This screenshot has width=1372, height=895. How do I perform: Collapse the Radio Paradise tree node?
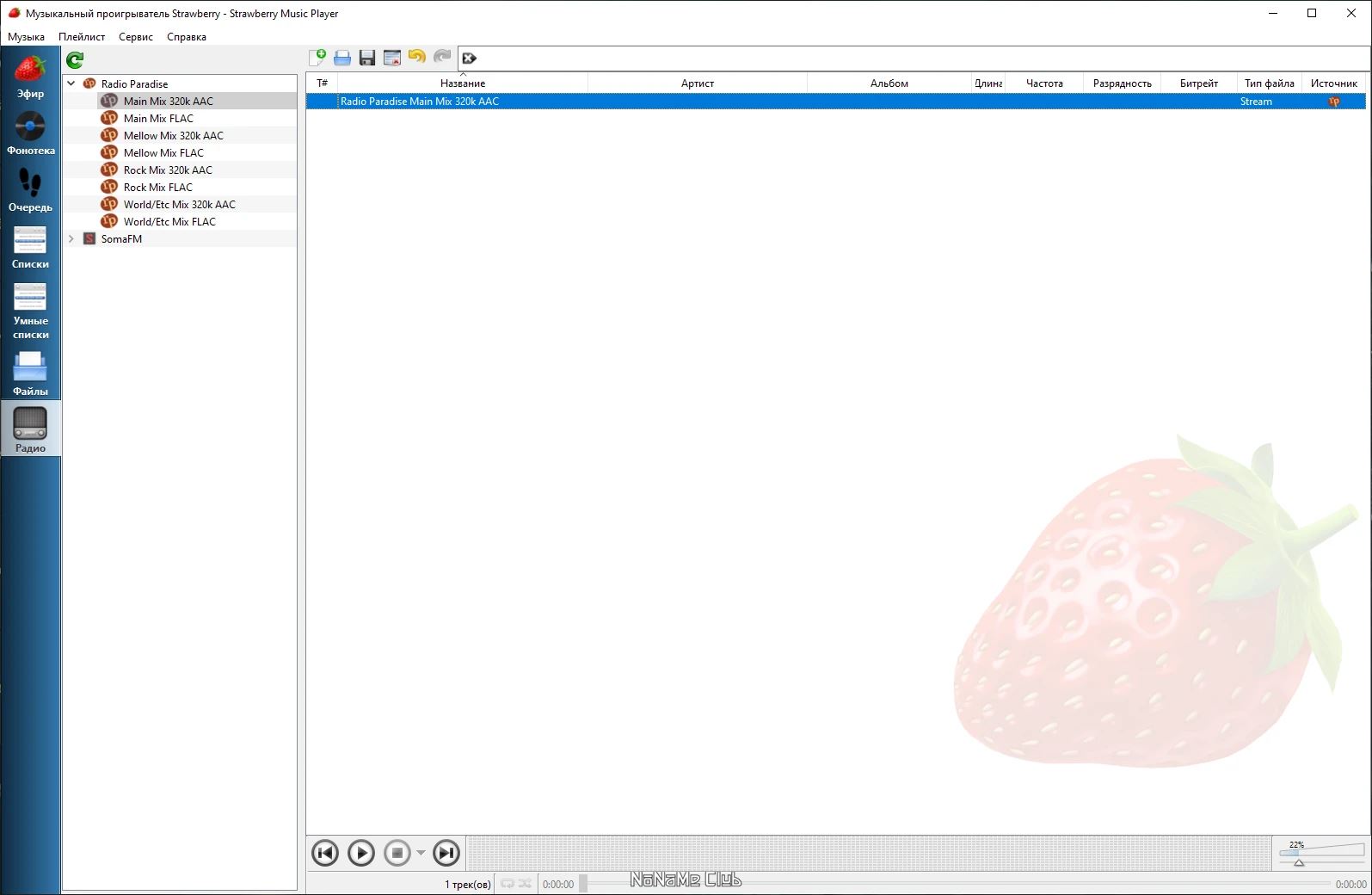(71, 83)
